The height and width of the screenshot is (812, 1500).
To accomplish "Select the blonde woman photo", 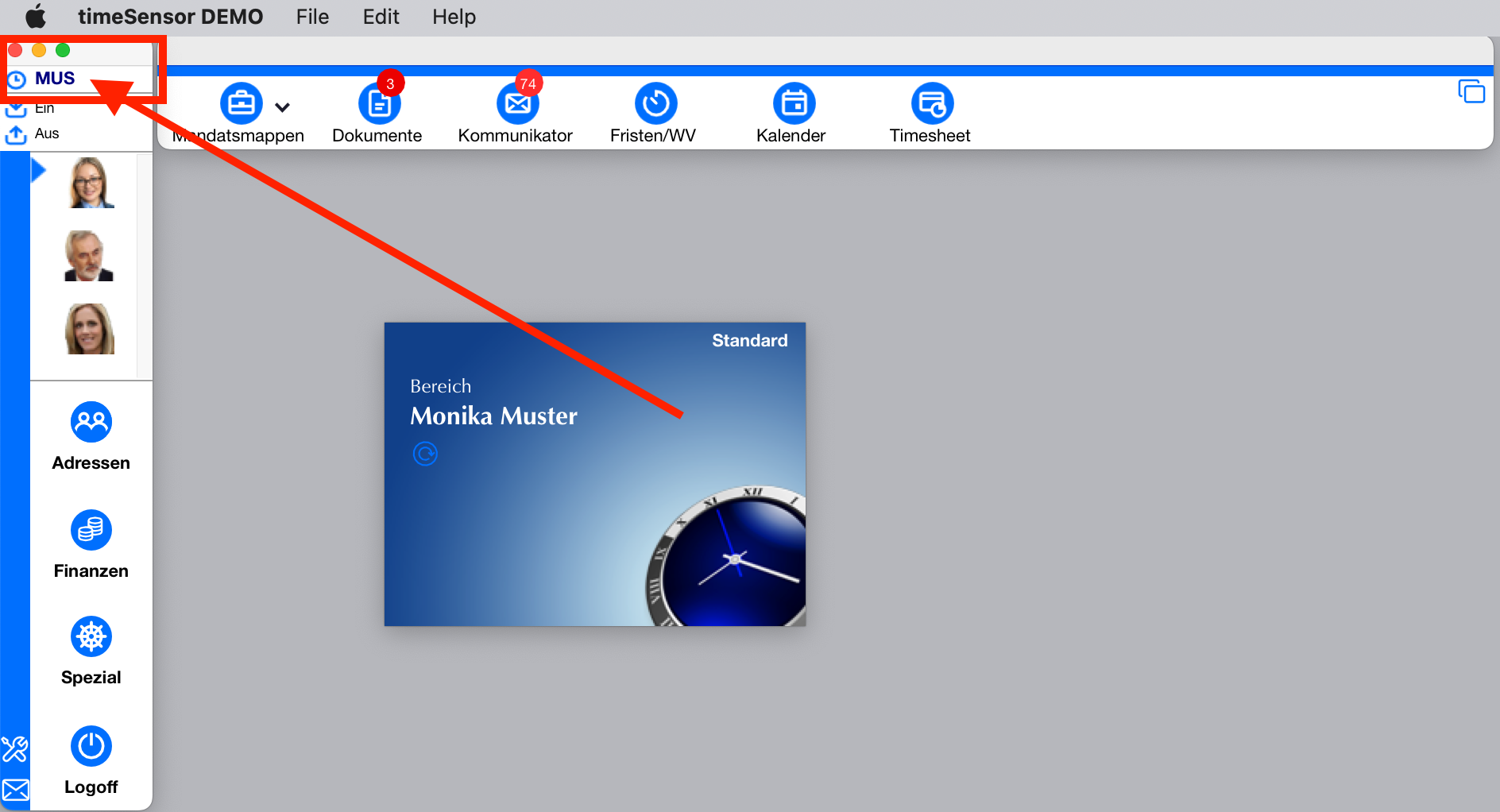I will [90, 329].
